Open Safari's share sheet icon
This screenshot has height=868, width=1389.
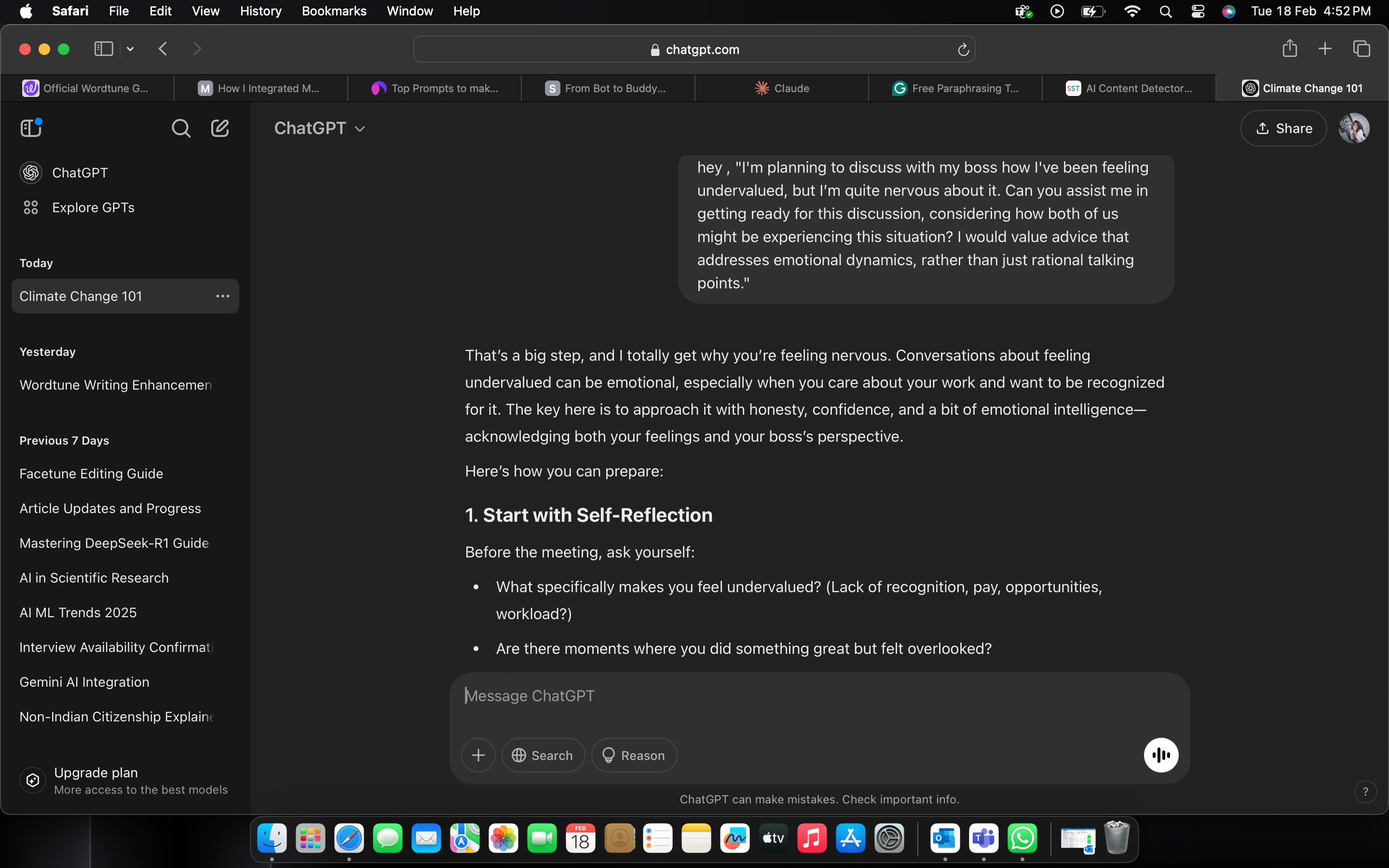1290,48
